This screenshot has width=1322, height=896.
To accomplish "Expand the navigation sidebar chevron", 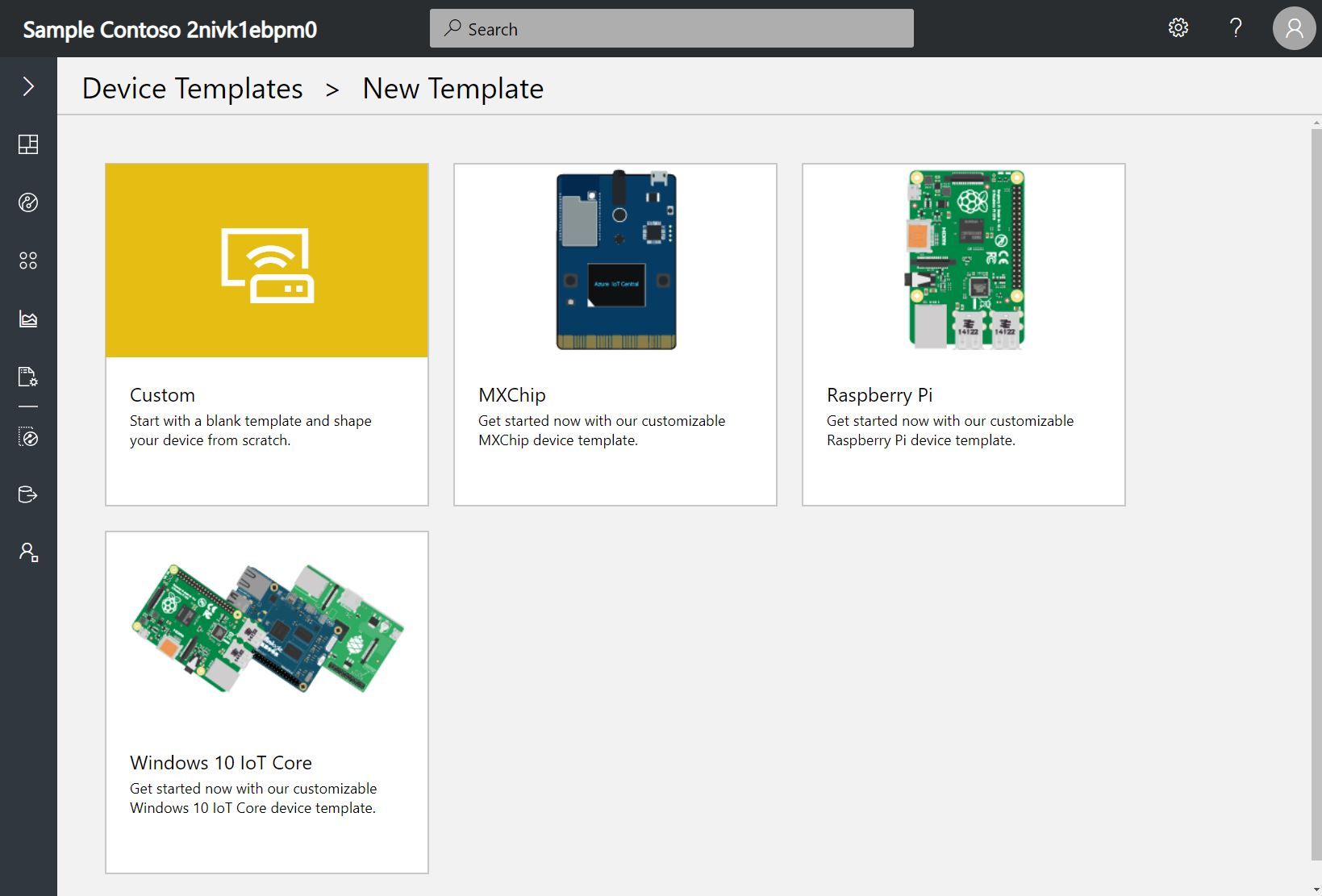I will 28,85.
